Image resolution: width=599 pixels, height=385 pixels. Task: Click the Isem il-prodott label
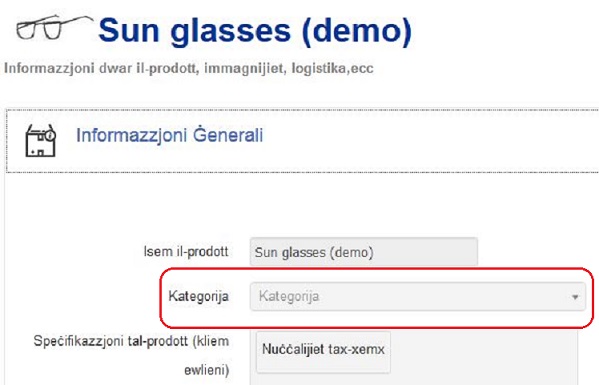(186, 251)
